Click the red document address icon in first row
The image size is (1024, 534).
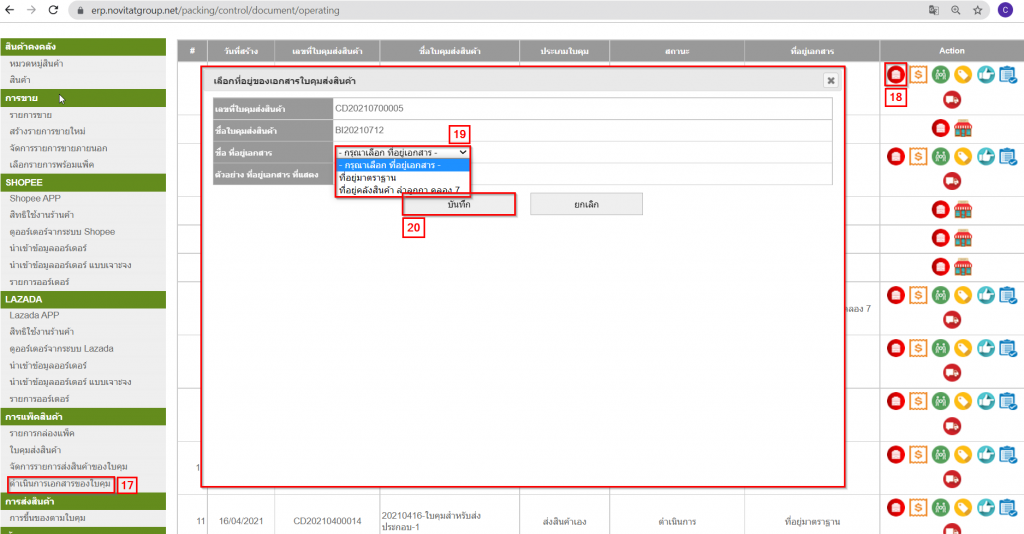(896, 74)
